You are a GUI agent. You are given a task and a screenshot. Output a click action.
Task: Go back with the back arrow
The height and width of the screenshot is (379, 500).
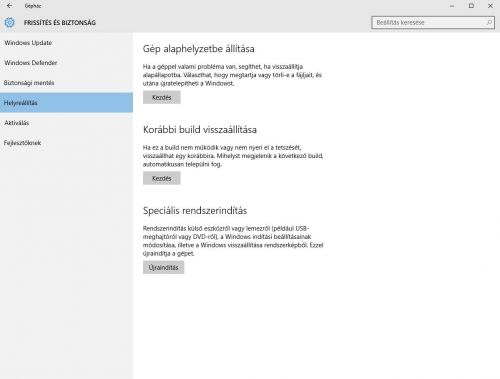coord(9,6)
